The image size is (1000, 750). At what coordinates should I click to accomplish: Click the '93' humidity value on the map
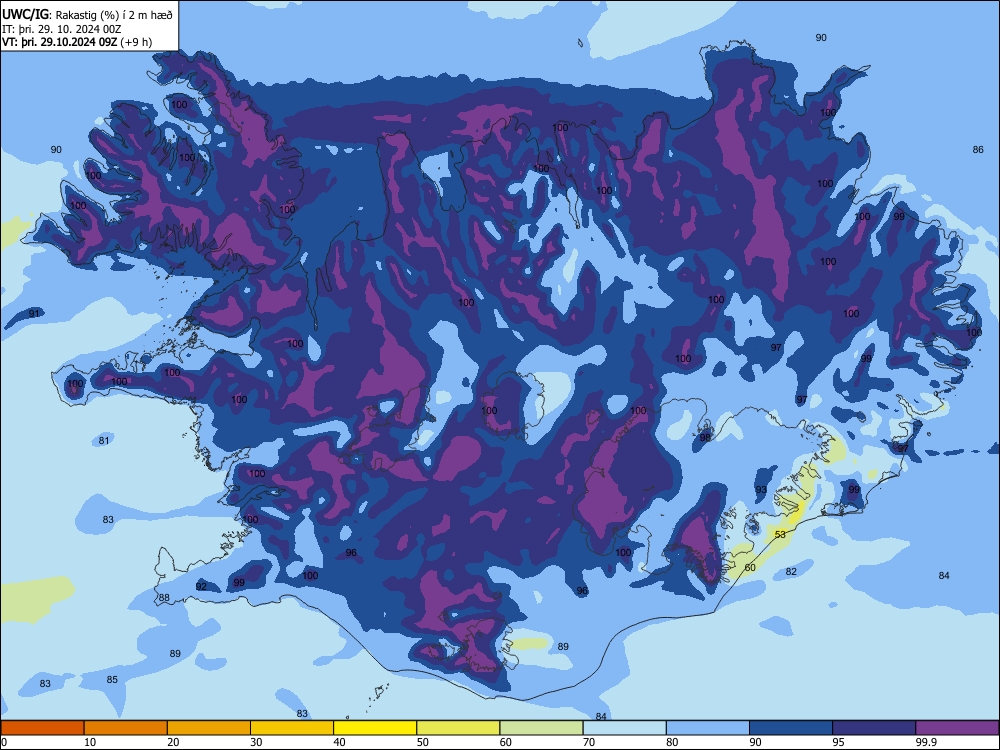[x=761, y=490]
